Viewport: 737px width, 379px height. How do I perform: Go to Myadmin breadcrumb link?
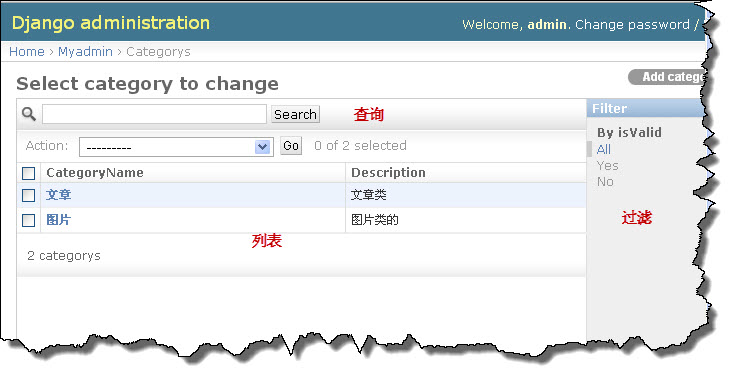click(x=86, y=52)
